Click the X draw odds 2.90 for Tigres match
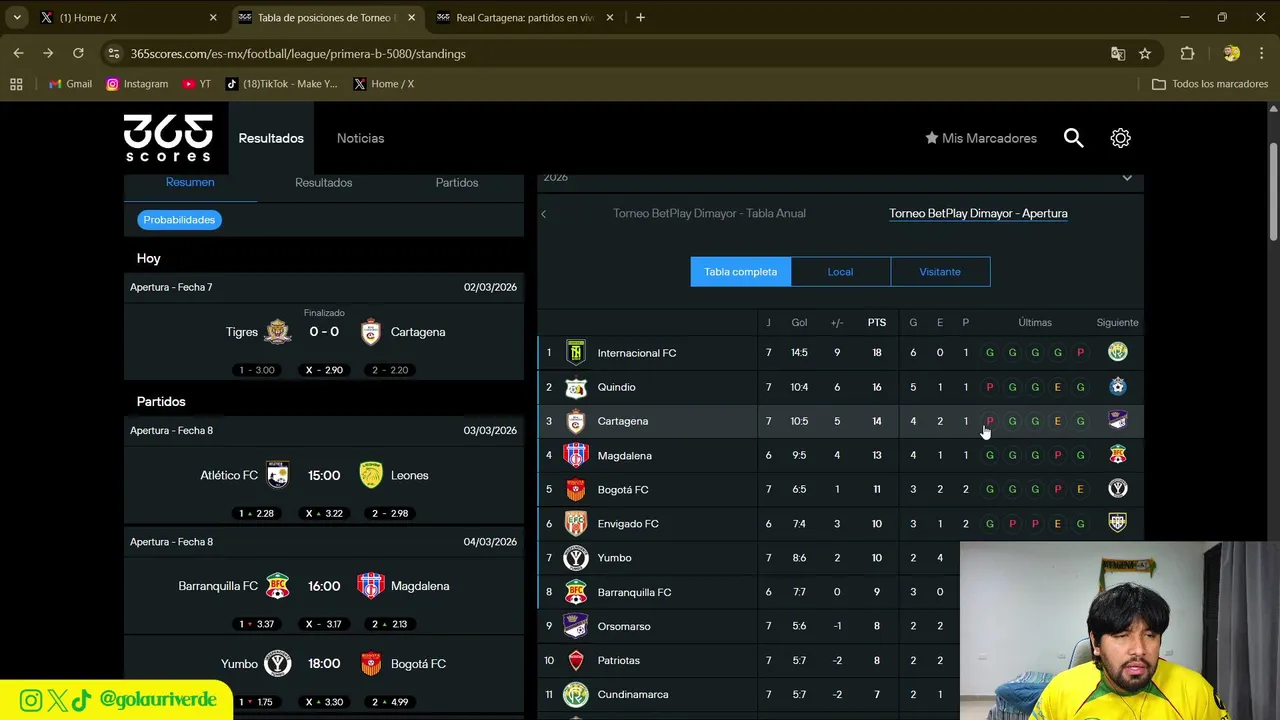The image size is (1280, 720). click(x=324, y=370)
